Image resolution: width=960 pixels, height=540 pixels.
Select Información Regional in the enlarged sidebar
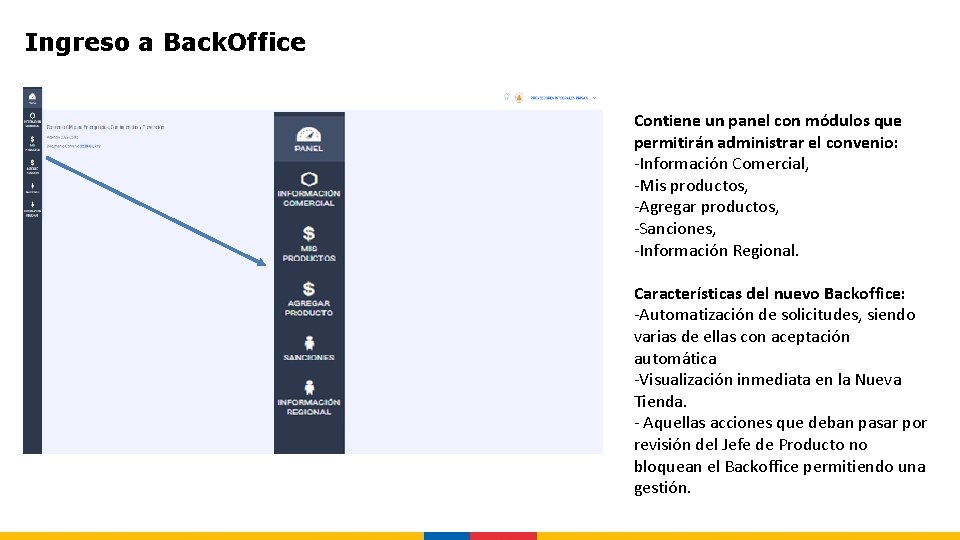click(x=309, y=397)
